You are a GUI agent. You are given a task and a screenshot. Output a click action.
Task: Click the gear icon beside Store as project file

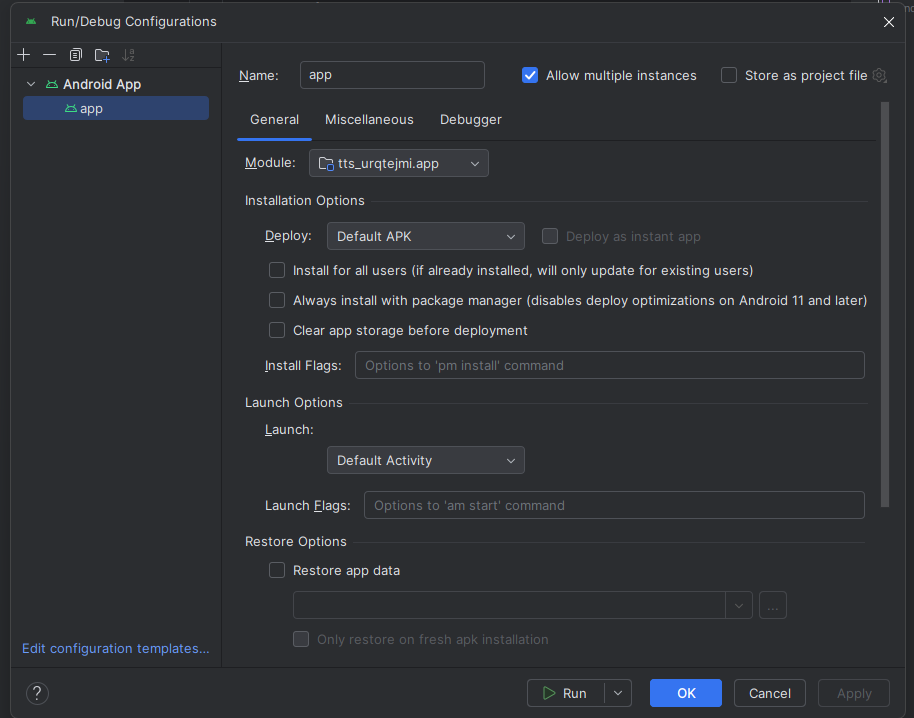[879, 75]
